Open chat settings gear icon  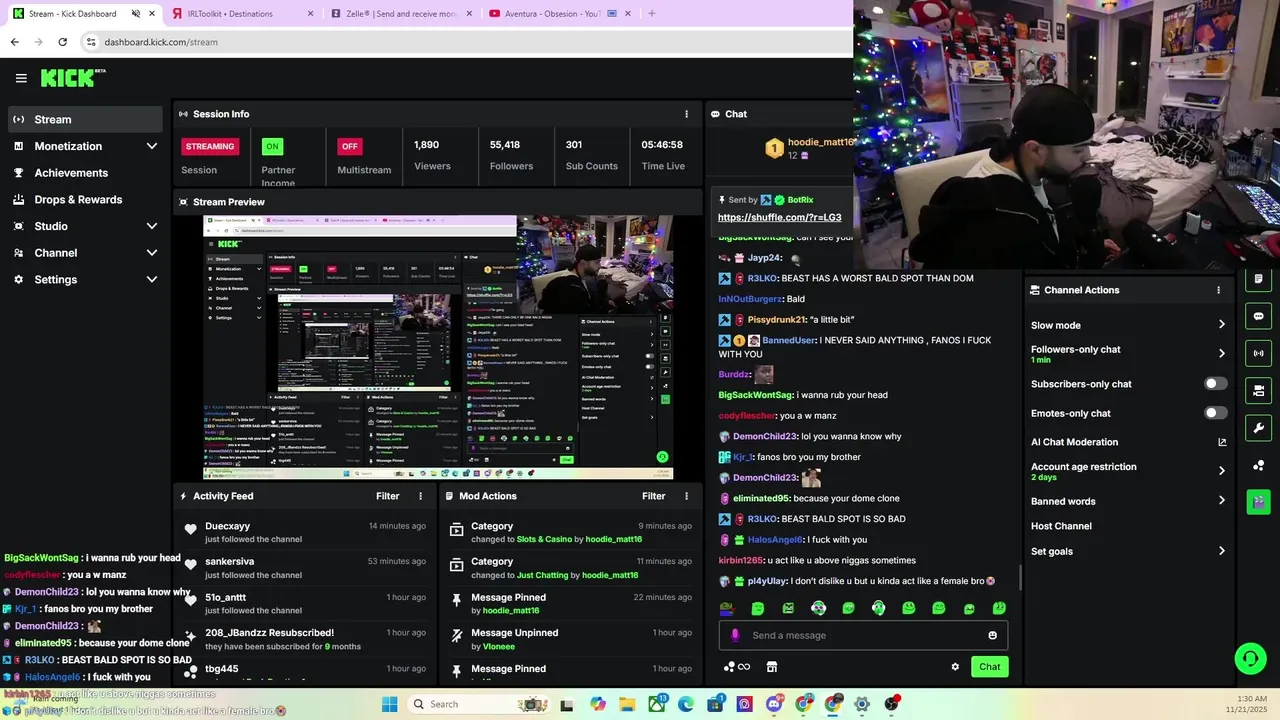[955, 667]
